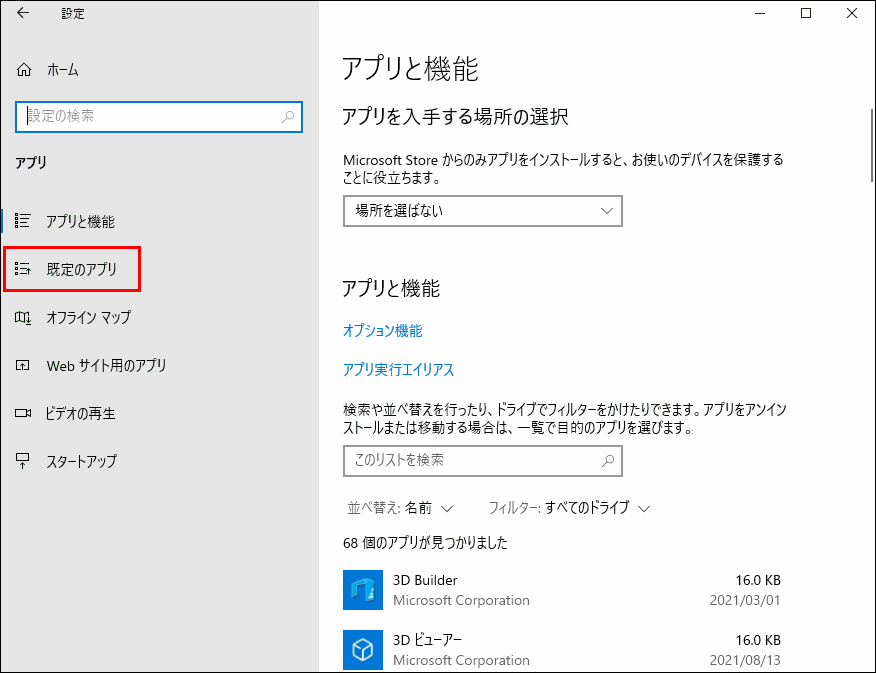Click the 既定のアプリ sidebar icon
Image resolution: width=876 pixels, height=673 pixels.
[22, 269]
